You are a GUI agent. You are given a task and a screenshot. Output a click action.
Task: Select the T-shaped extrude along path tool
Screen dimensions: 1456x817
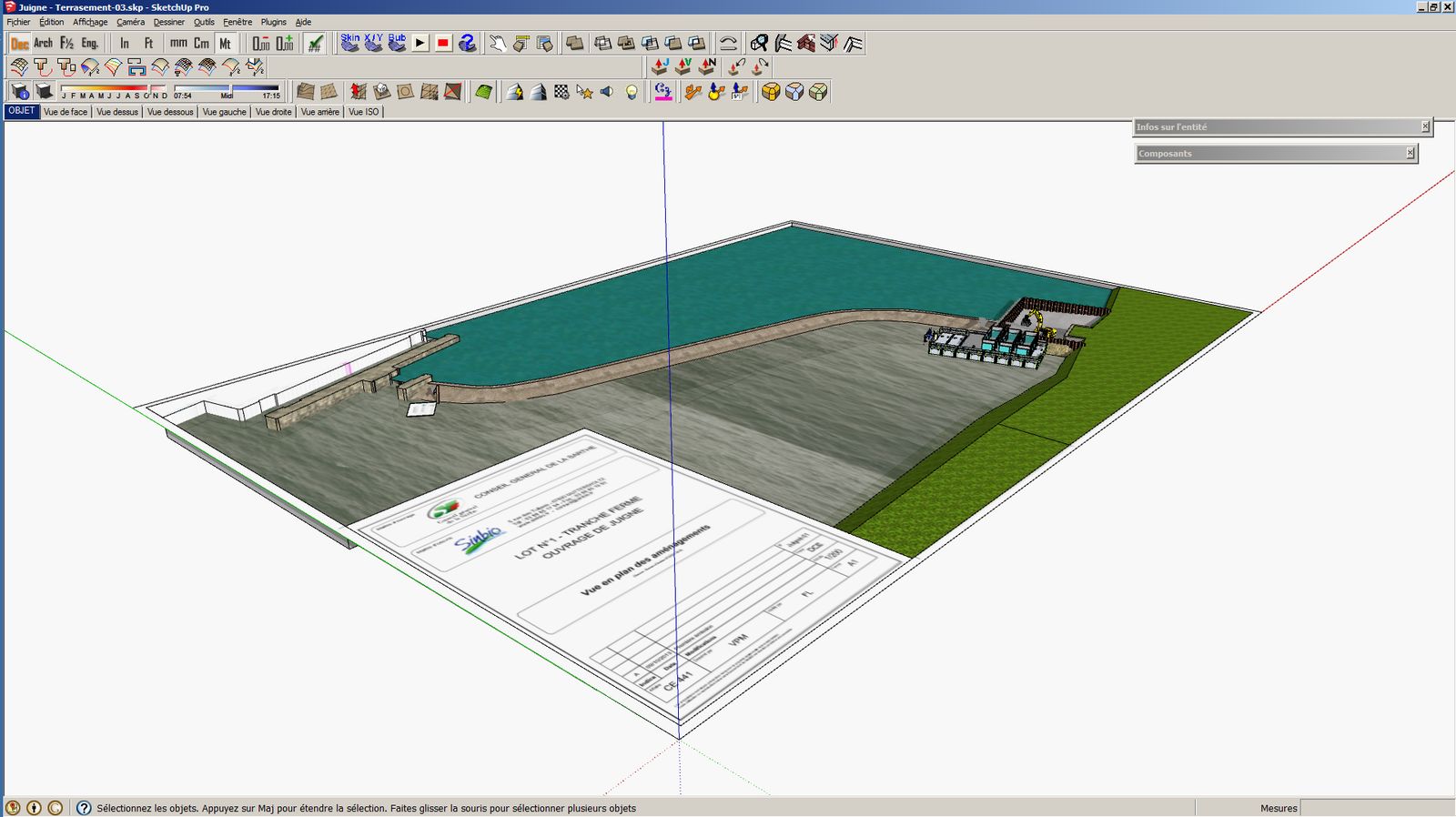pos(43,66)
